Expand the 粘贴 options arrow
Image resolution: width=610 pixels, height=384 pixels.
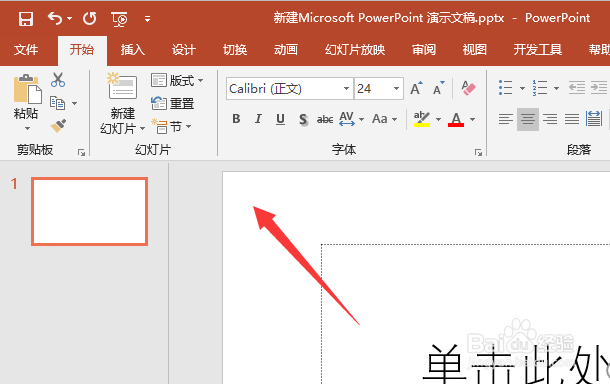27,128
